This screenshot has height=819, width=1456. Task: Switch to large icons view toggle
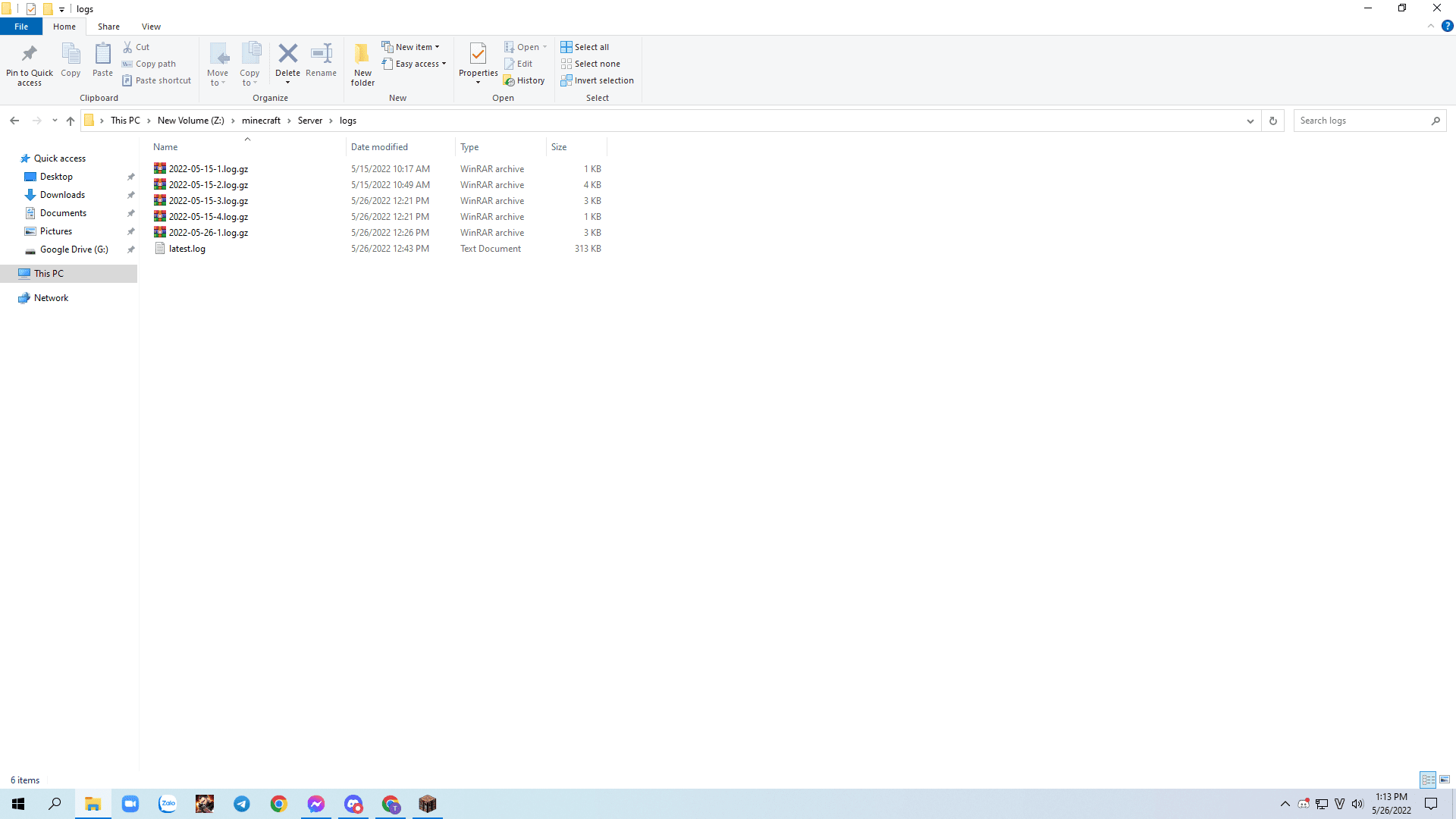1445,780
